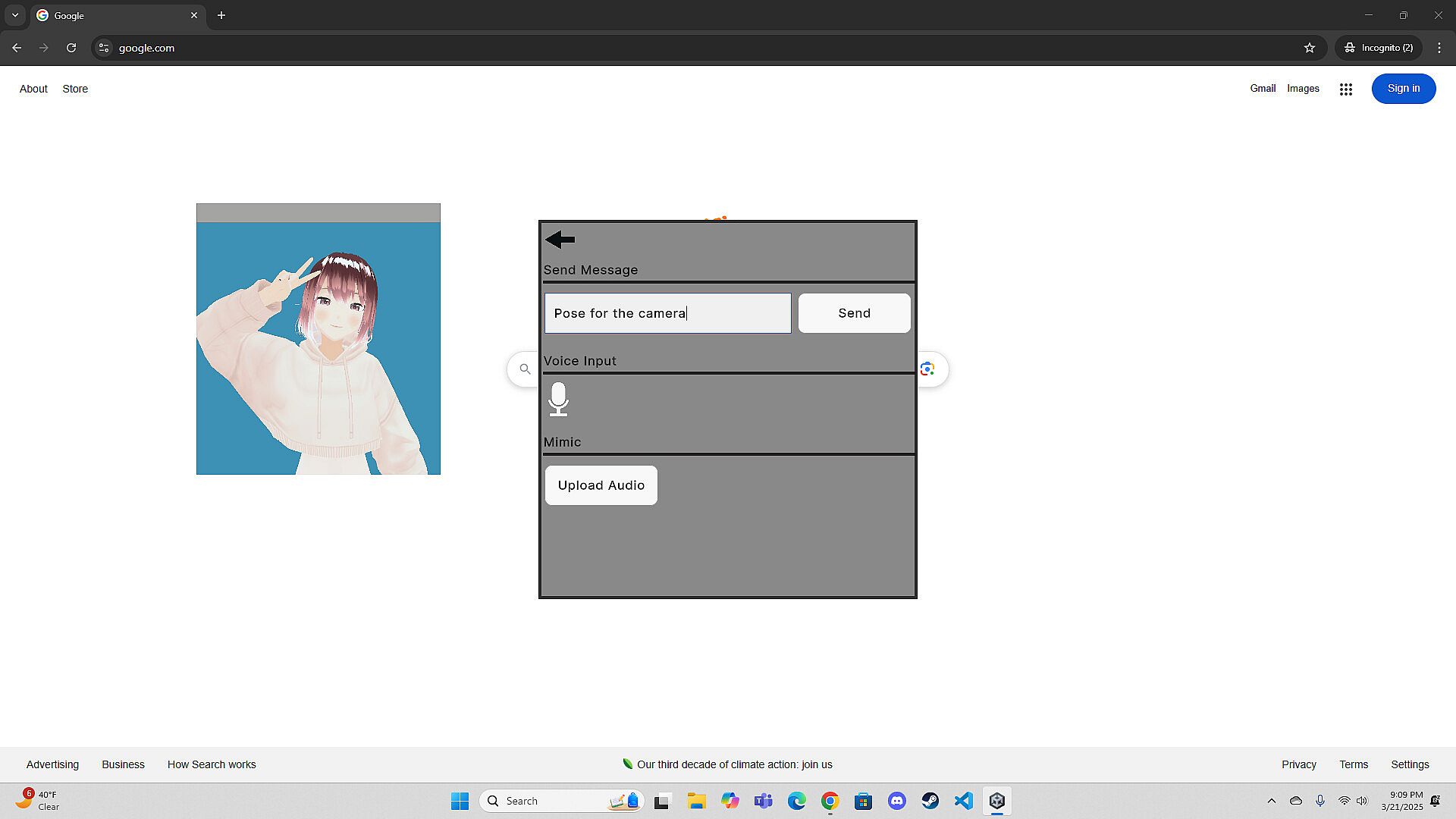Open Chrome three-dot menu
Image resolution: width=1456 pixels, height=819 pixels.
pyautogui.click(x=1439, y=48)
